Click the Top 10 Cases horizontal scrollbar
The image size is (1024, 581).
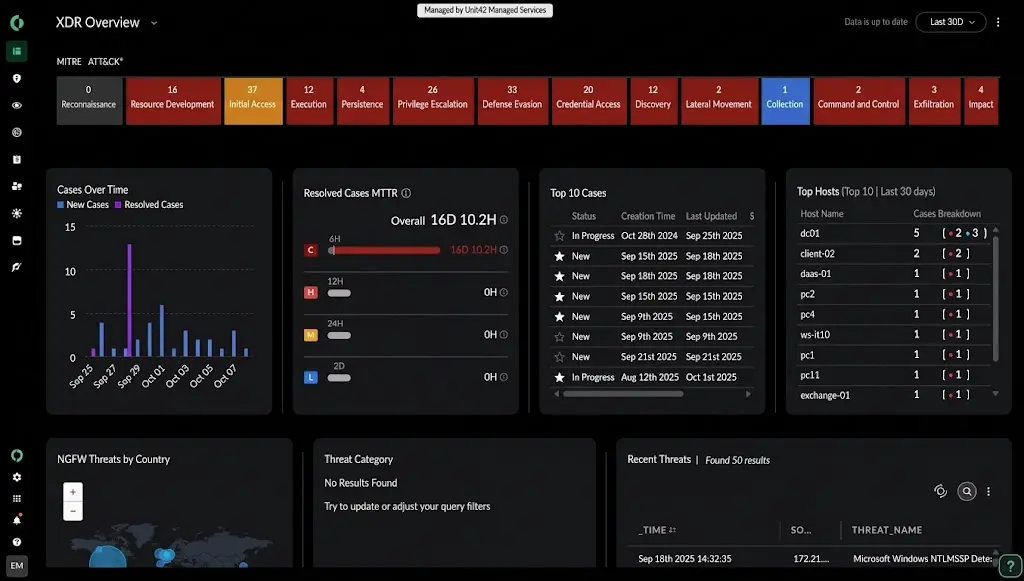click(623, 394)
